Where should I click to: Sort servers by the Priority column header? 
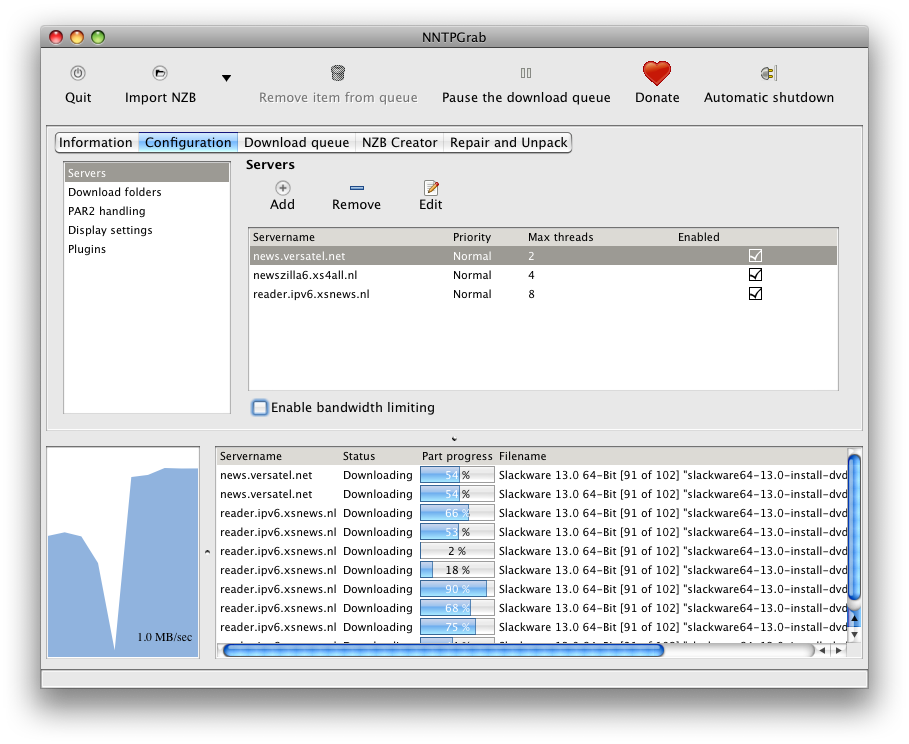472,237
